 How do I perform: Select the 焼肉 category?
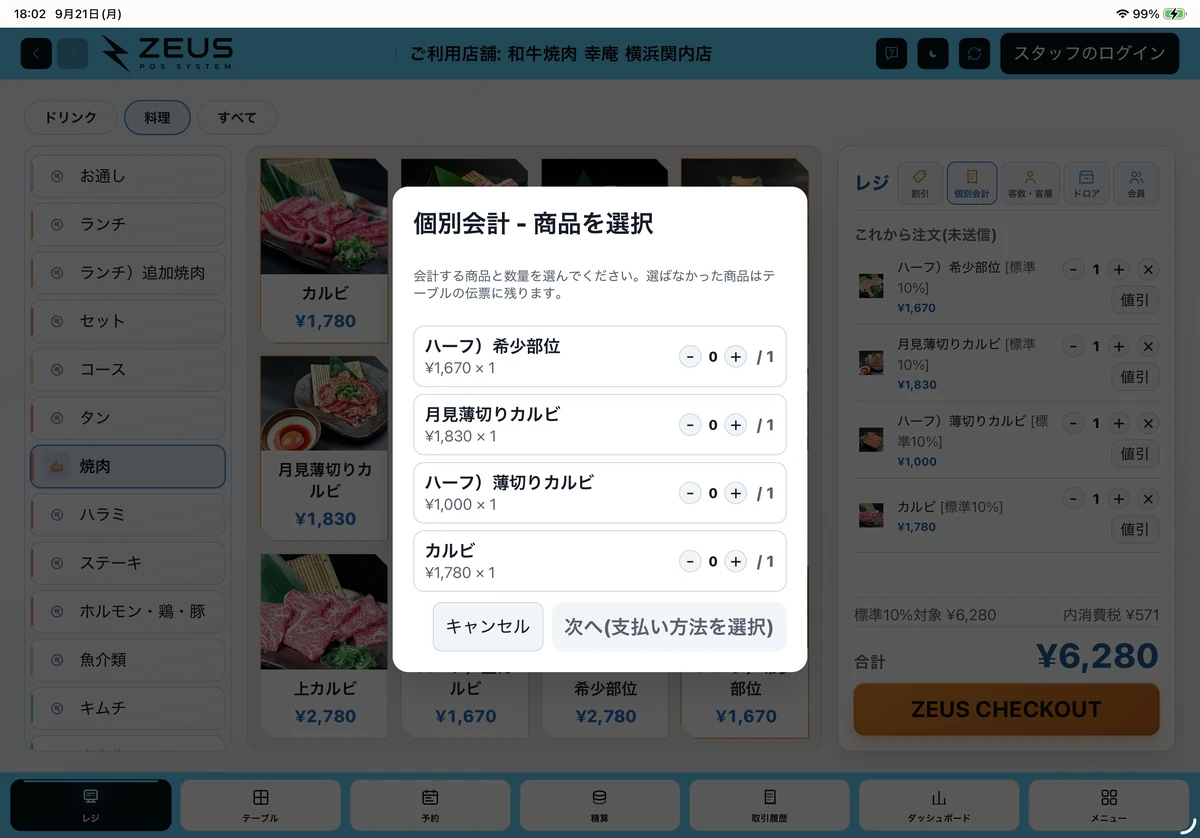[x=128, y=466]
